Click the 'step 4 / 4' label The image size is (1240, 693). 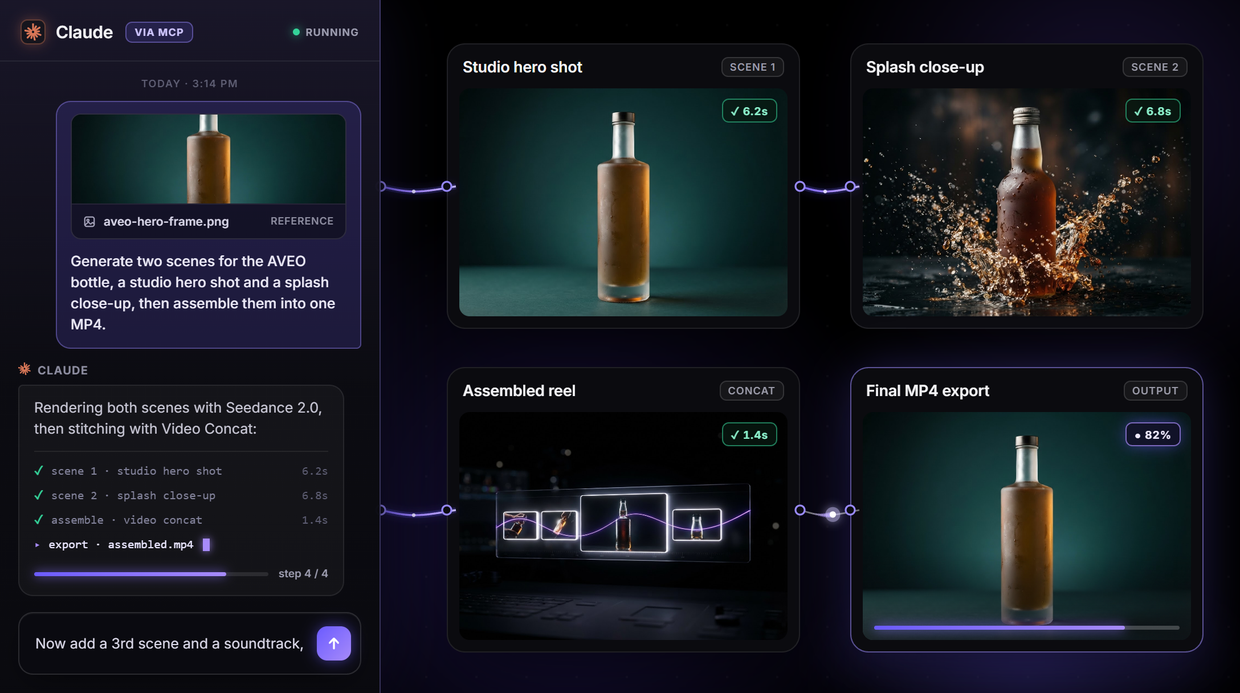(x=303, y=574)
